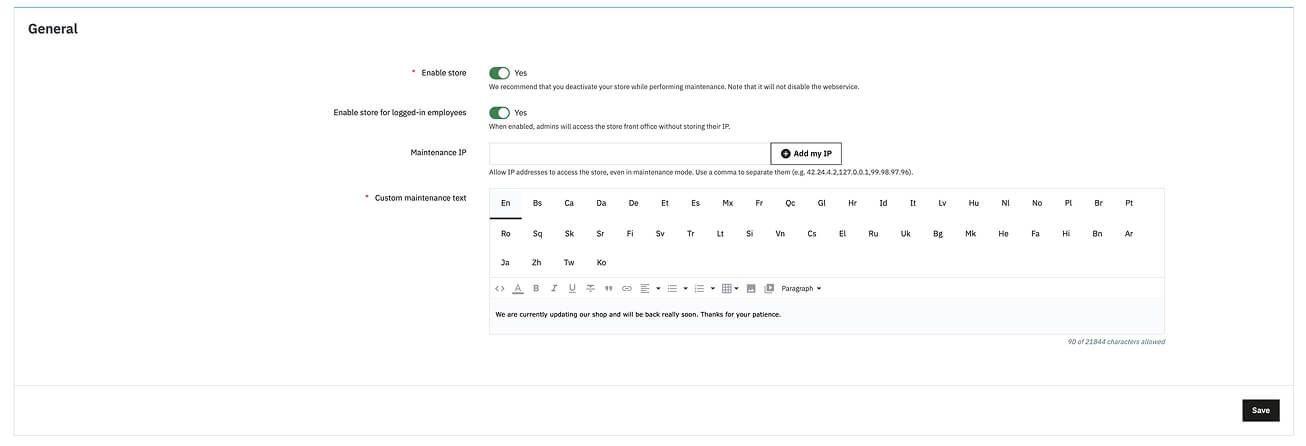This screenshot has height=446, width=1306.
Task: Apply strikethrough formatting
Action: coord(590,289)
